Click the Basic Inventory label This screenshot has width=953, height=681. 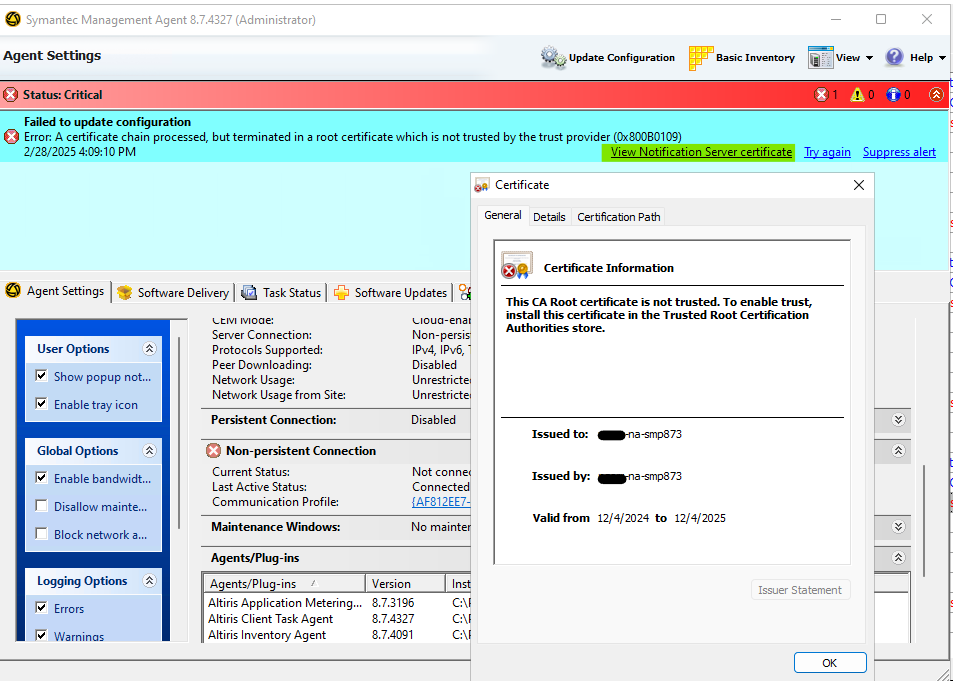[755, 58]
